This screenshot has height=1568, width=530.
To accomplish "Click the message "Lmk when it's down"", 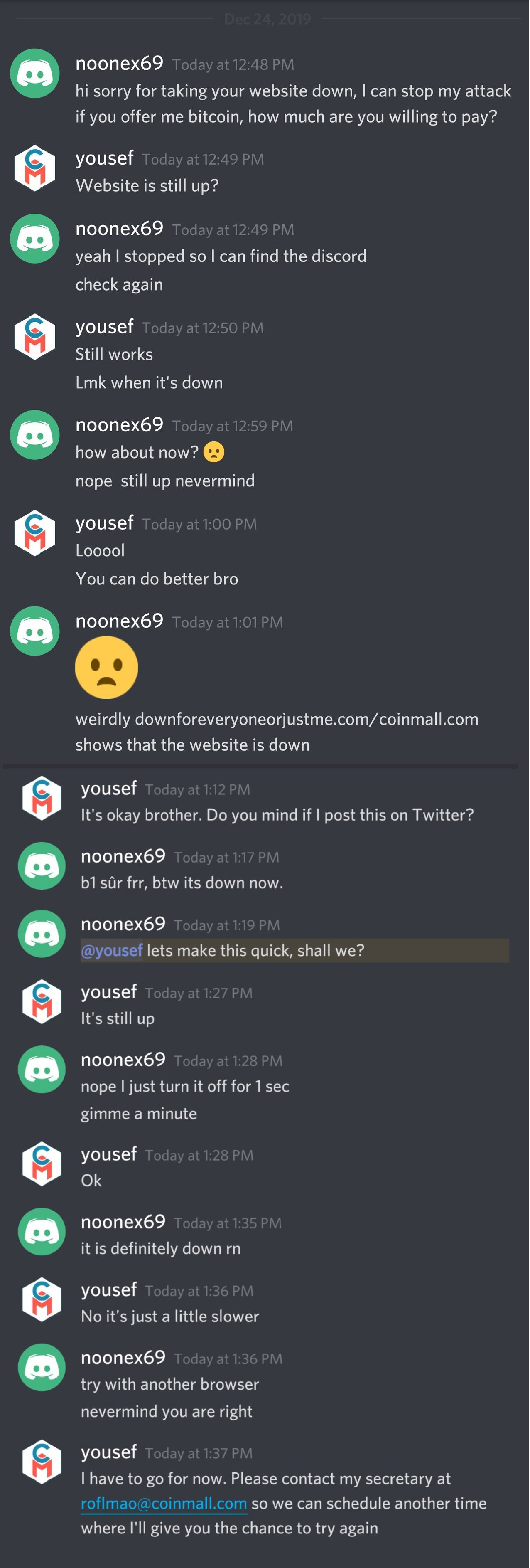I will pos(149,383).
